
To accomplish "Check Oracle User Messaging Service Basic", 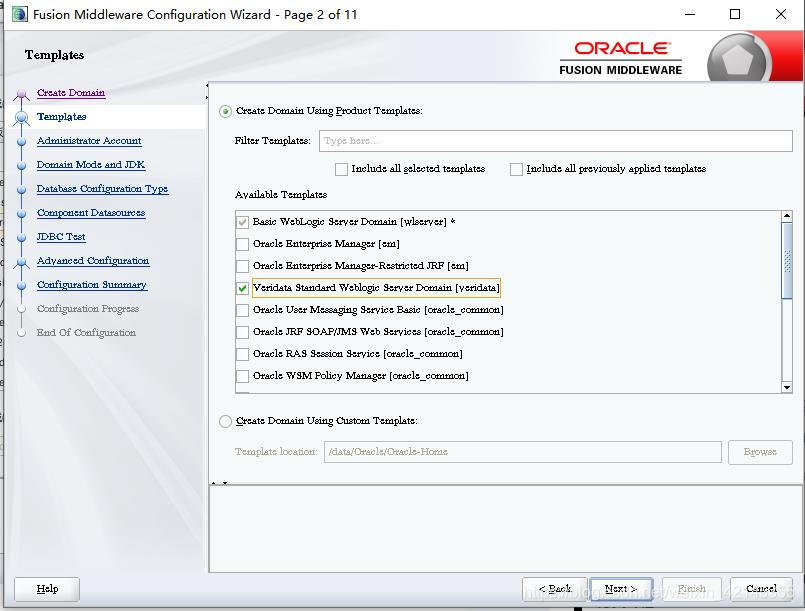I will [242, 311].
